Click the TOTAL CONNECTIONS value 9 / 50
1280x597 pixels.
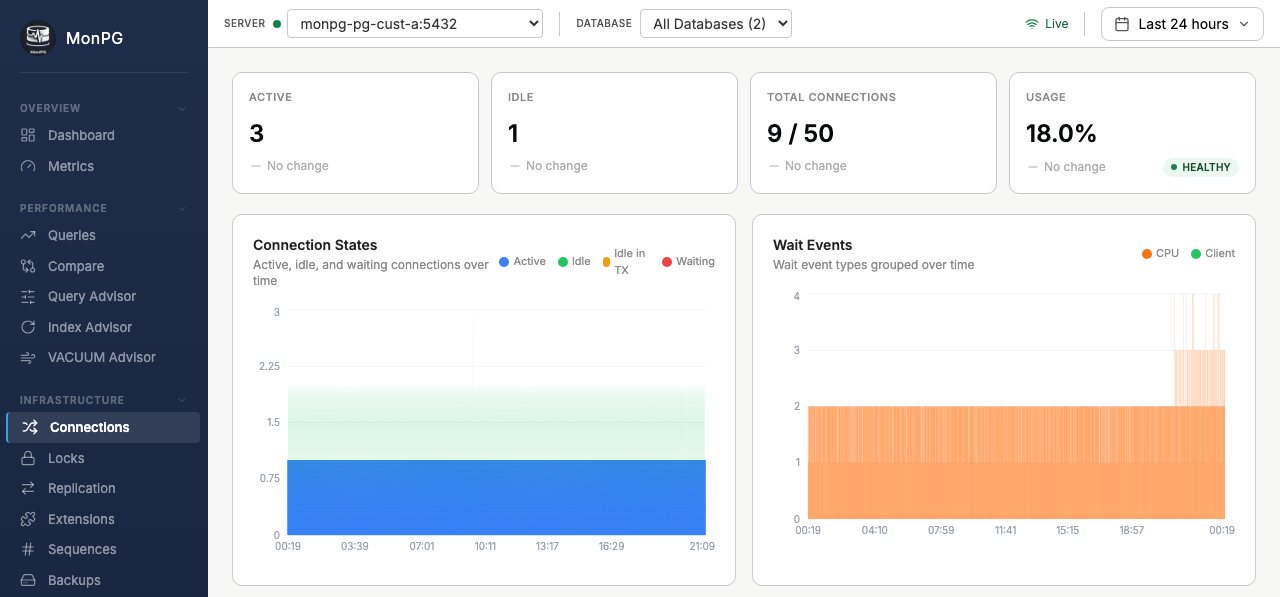coord(800,133)
